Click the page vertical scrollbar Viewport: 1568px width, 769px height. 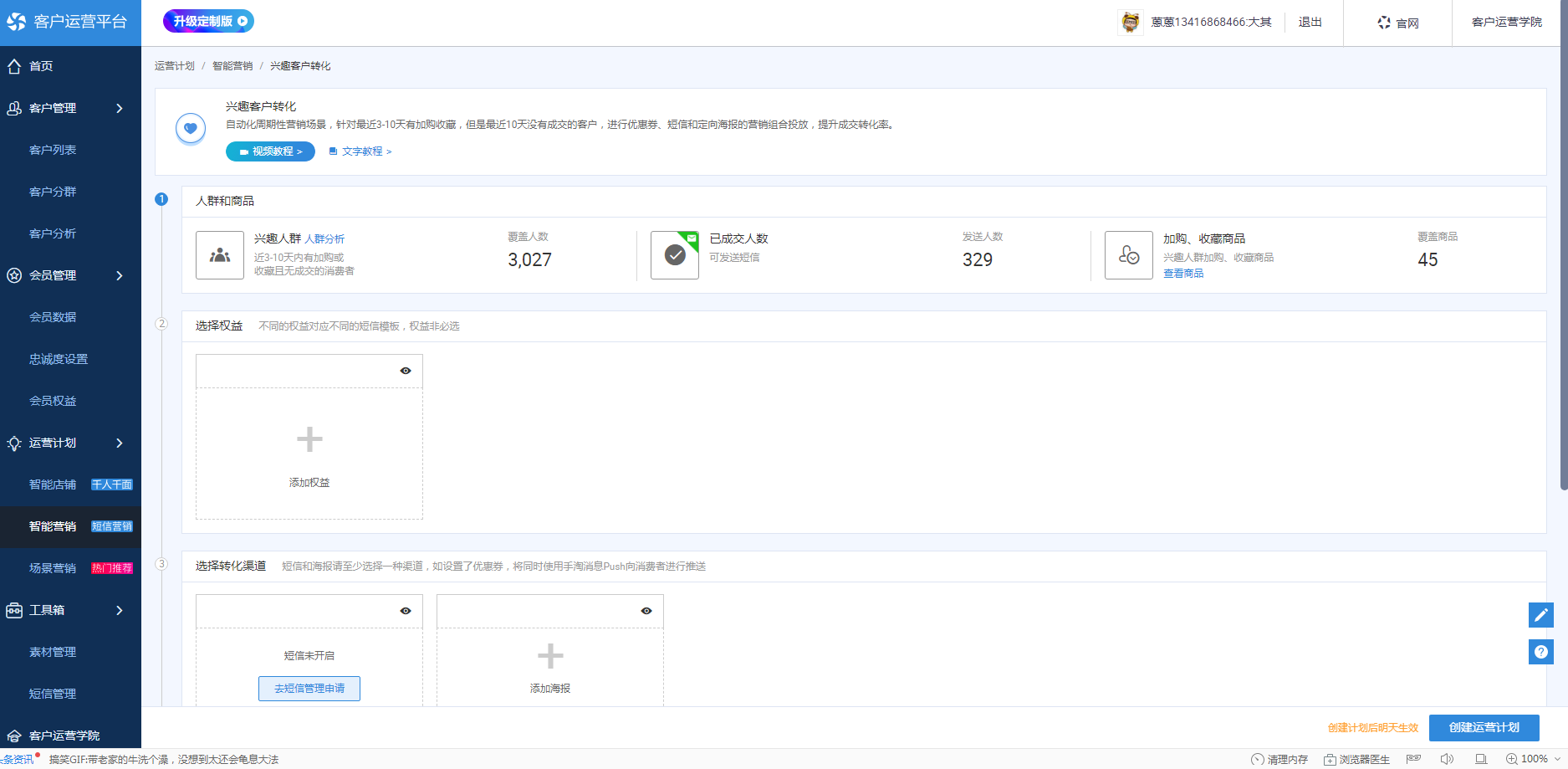[x=1563, y=251]
